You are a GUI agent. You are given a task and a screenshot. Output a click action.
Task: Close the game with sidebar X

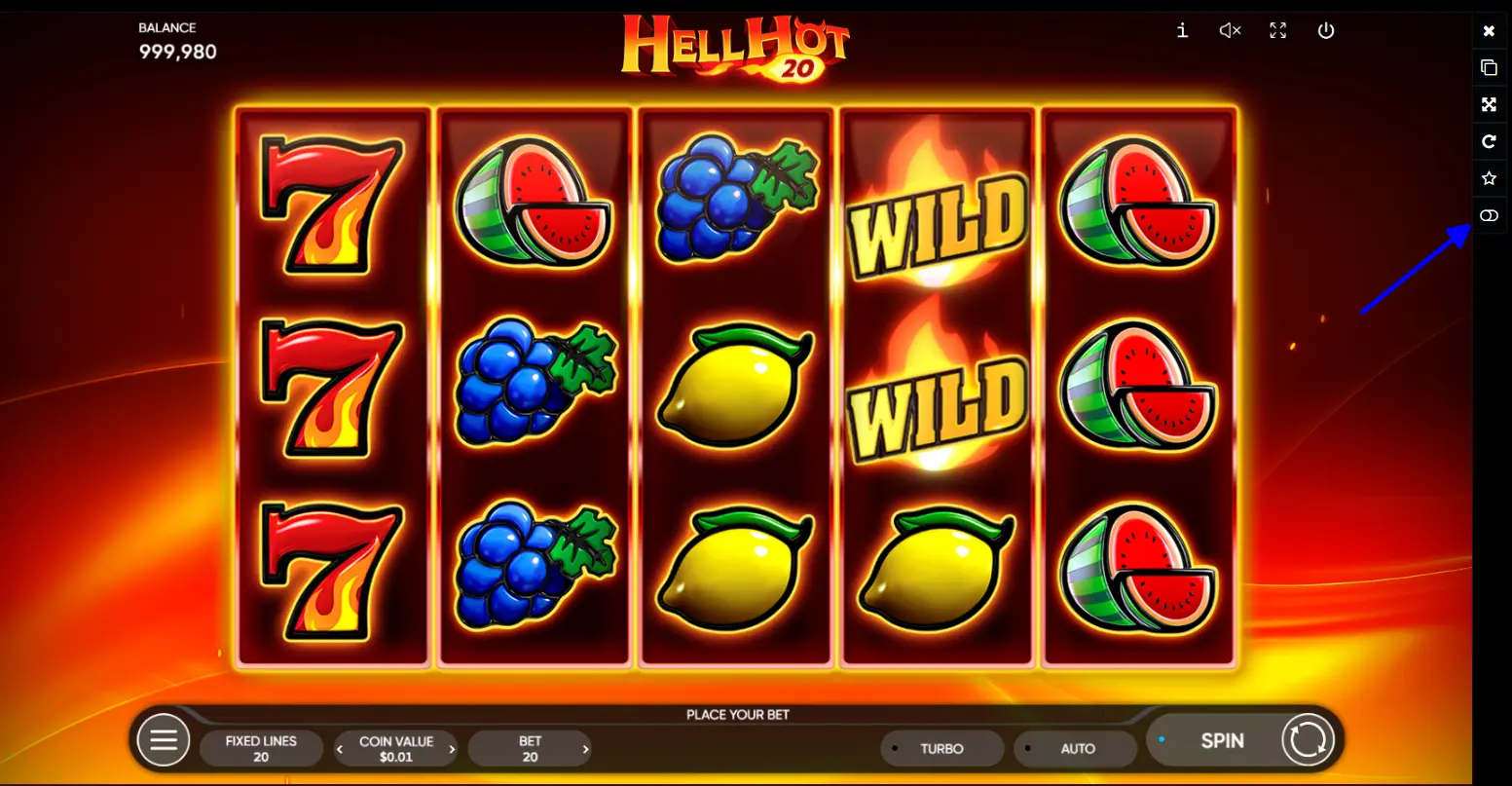(1489, 31)
